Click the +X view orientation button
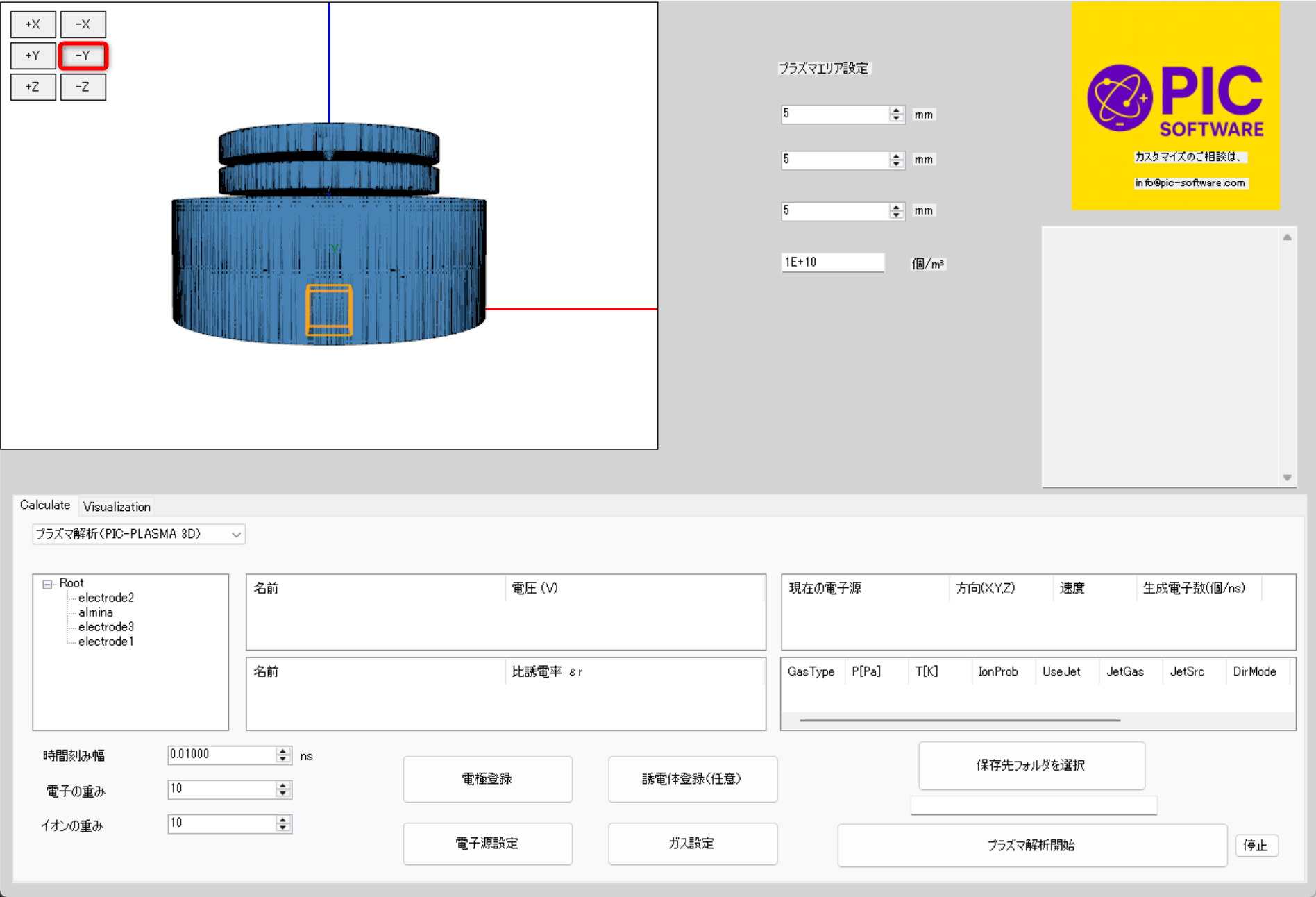The height and width of the screenshot is (897, 1316). pos(33,24)
